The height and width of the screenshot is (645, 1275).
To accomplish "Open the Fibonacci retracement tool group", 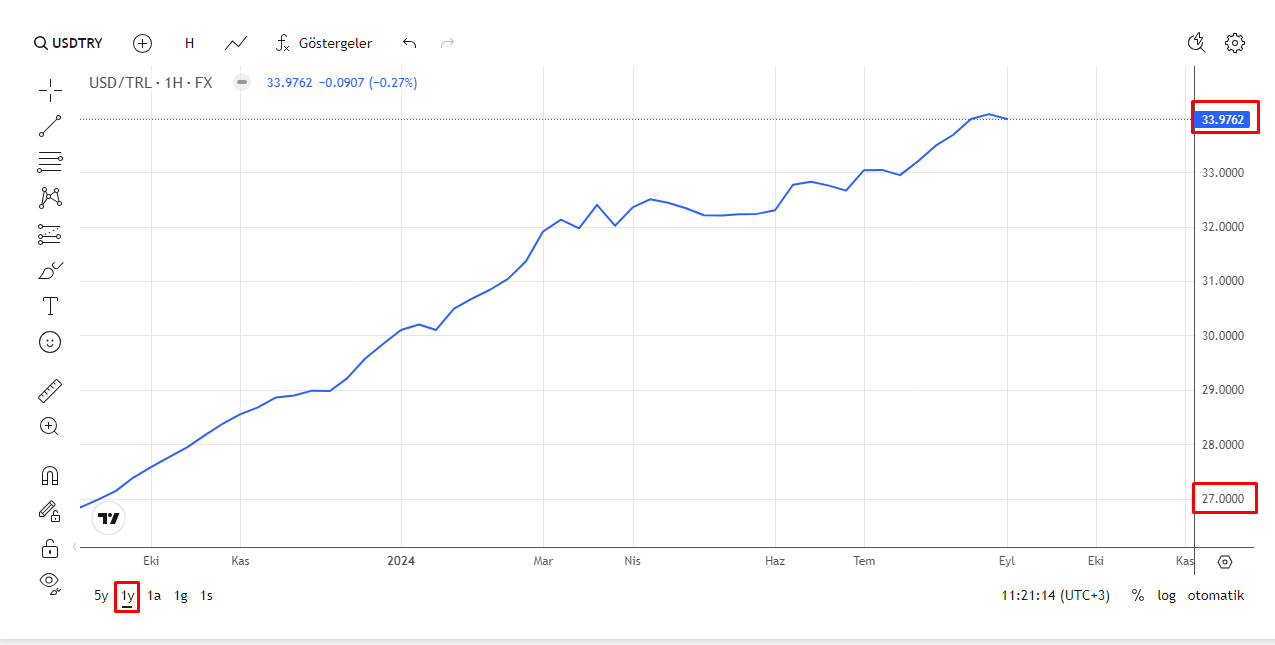I will point(50,162).
